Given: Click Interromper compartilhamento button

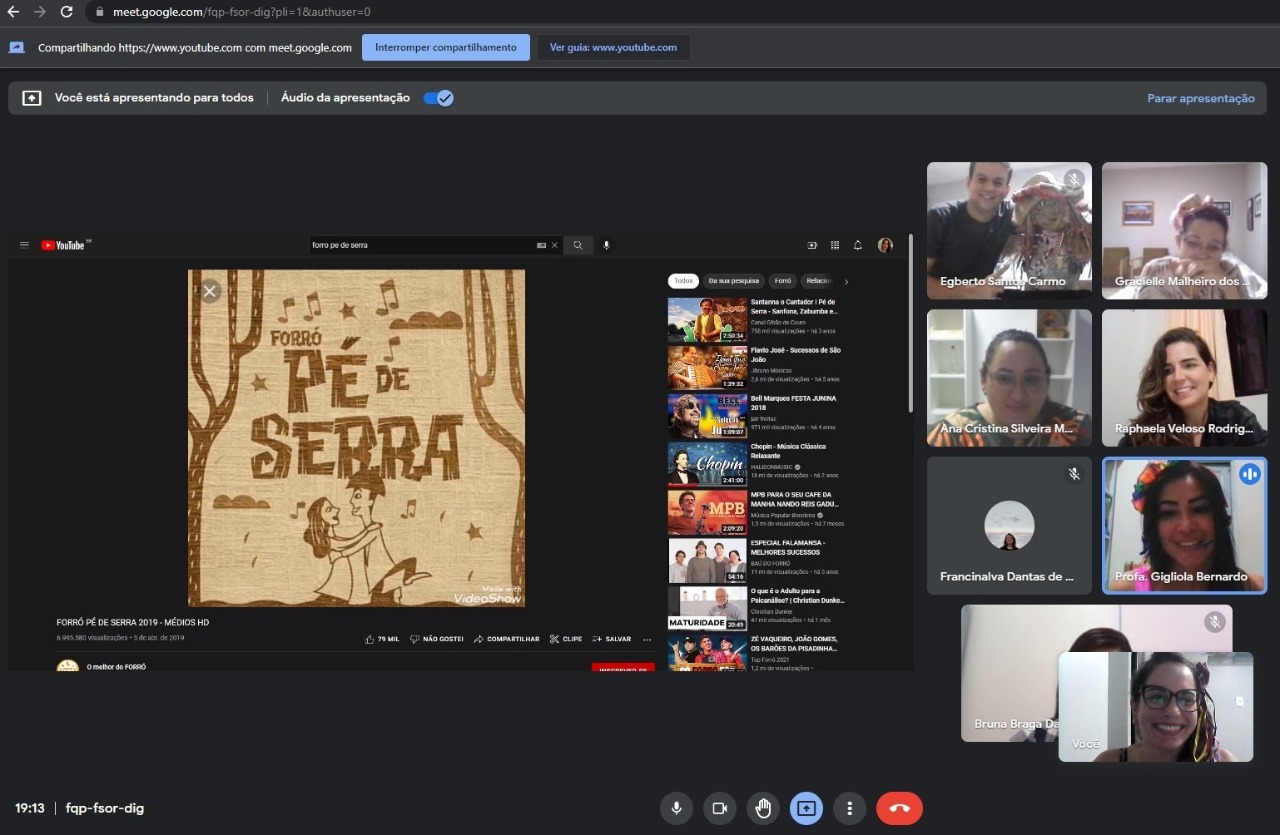Looking at the screenshot, I should tap(446, 47).
